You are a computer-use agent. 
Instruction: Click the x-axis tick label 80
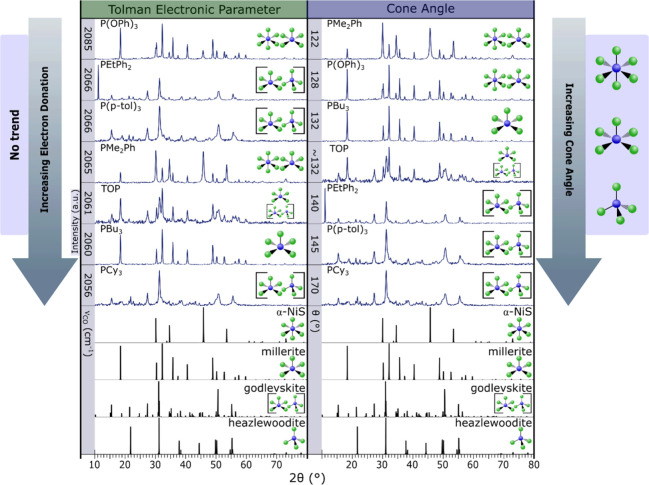(x=534, y=464)
